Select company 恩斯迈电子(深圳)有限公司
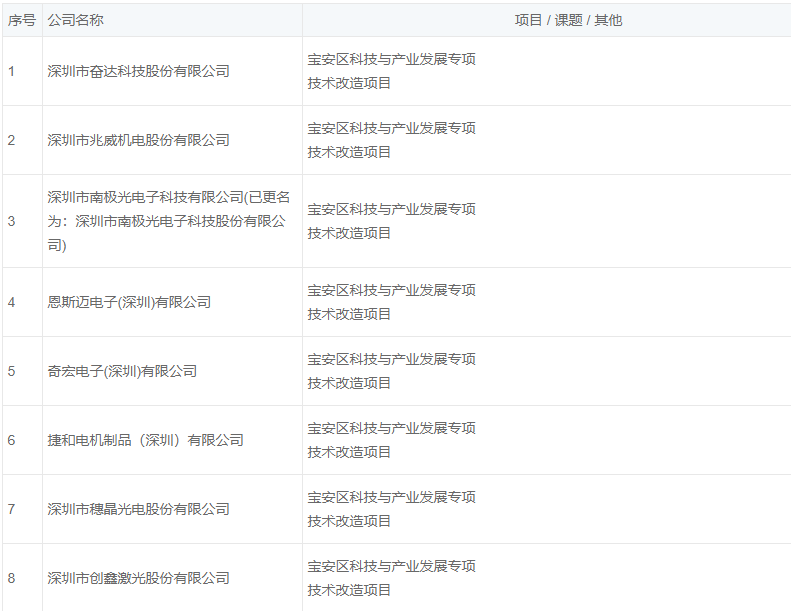 [x=129, y=302]
